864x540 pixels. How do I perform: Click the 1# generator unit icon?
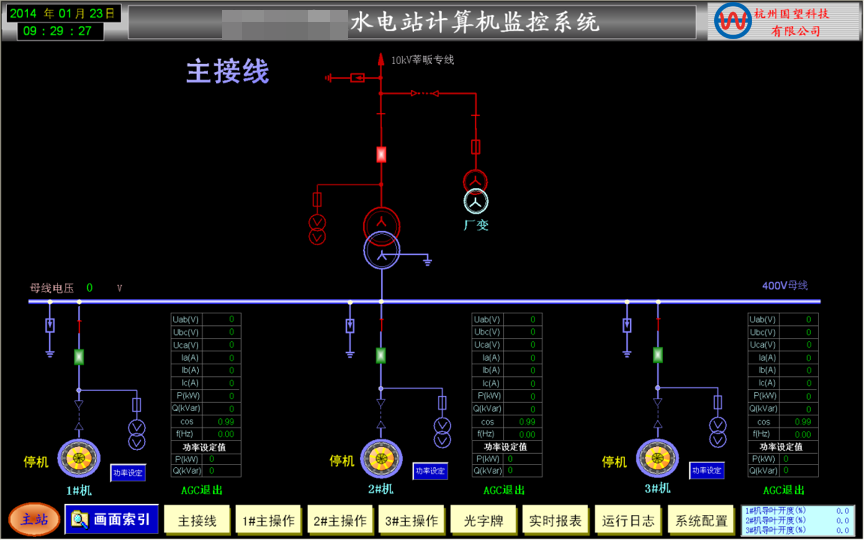[78, 459]
